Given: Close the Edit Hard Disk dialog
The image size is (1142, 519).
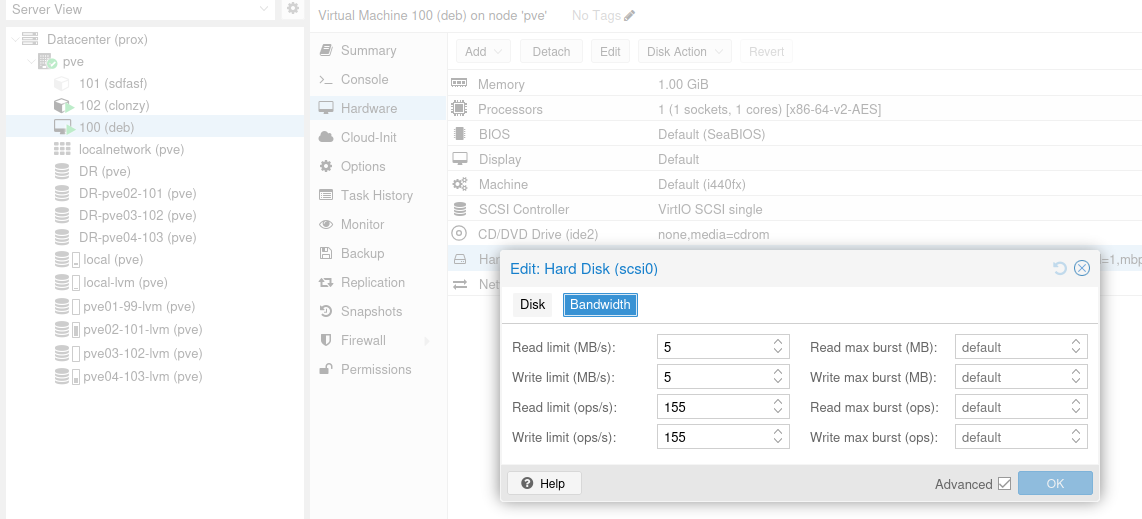Looking at the screenshot, I should (1082, 269).
